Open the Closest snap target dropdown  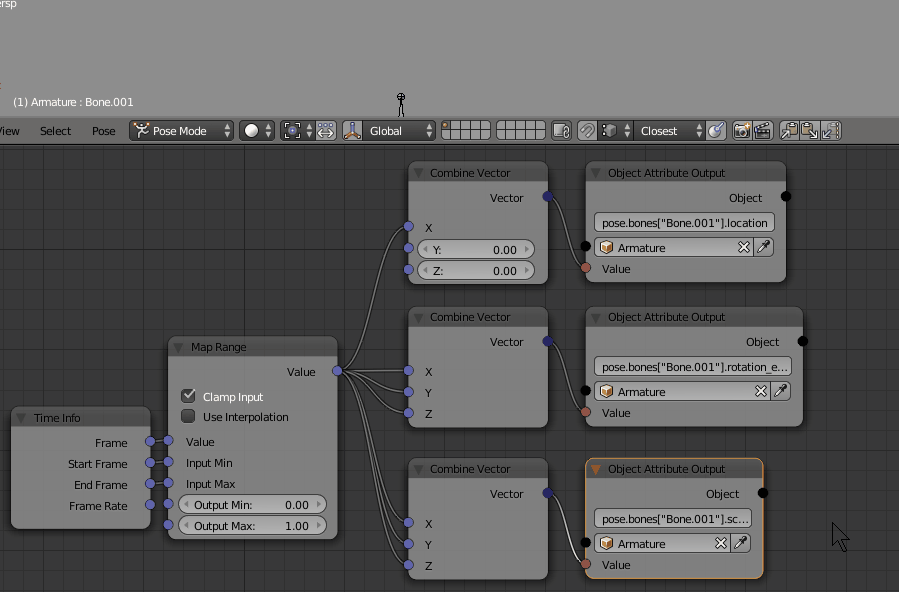pos(669,131)
